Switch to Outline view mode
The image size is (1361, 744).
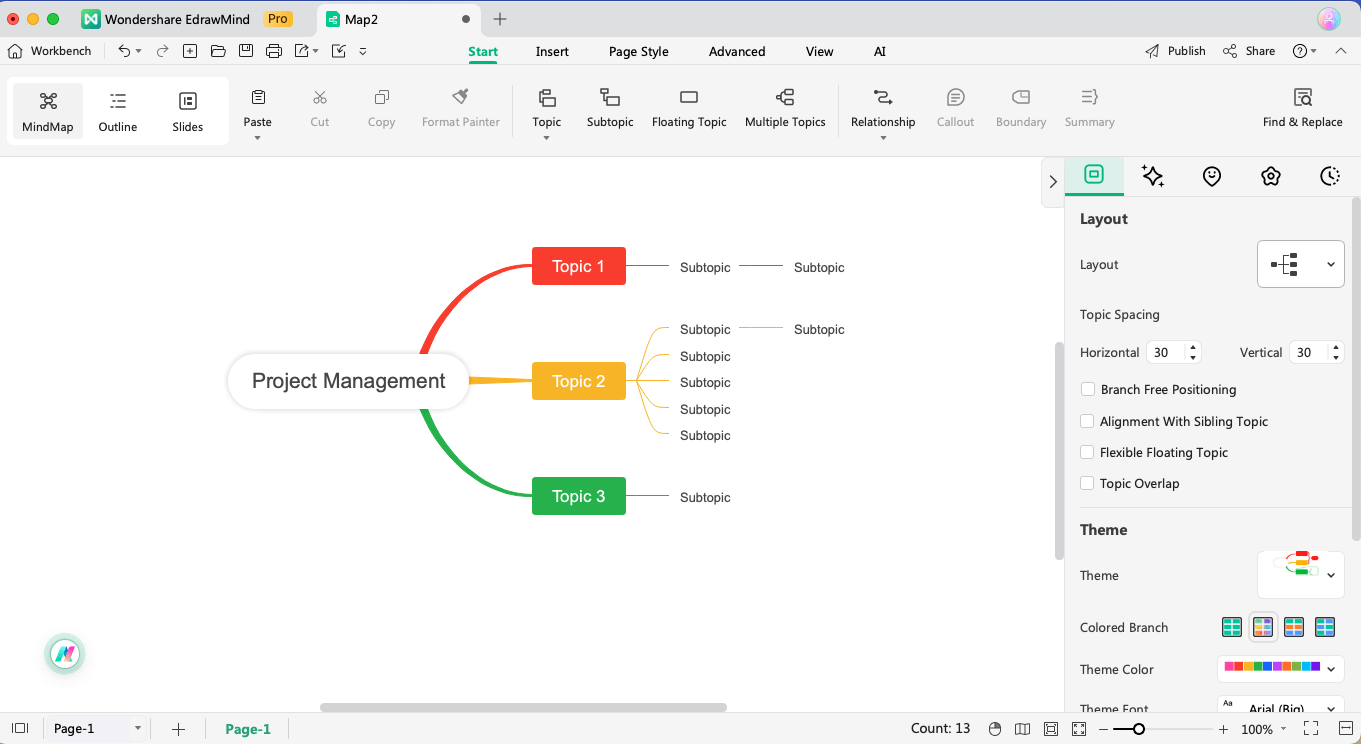(x=118, y=111)
